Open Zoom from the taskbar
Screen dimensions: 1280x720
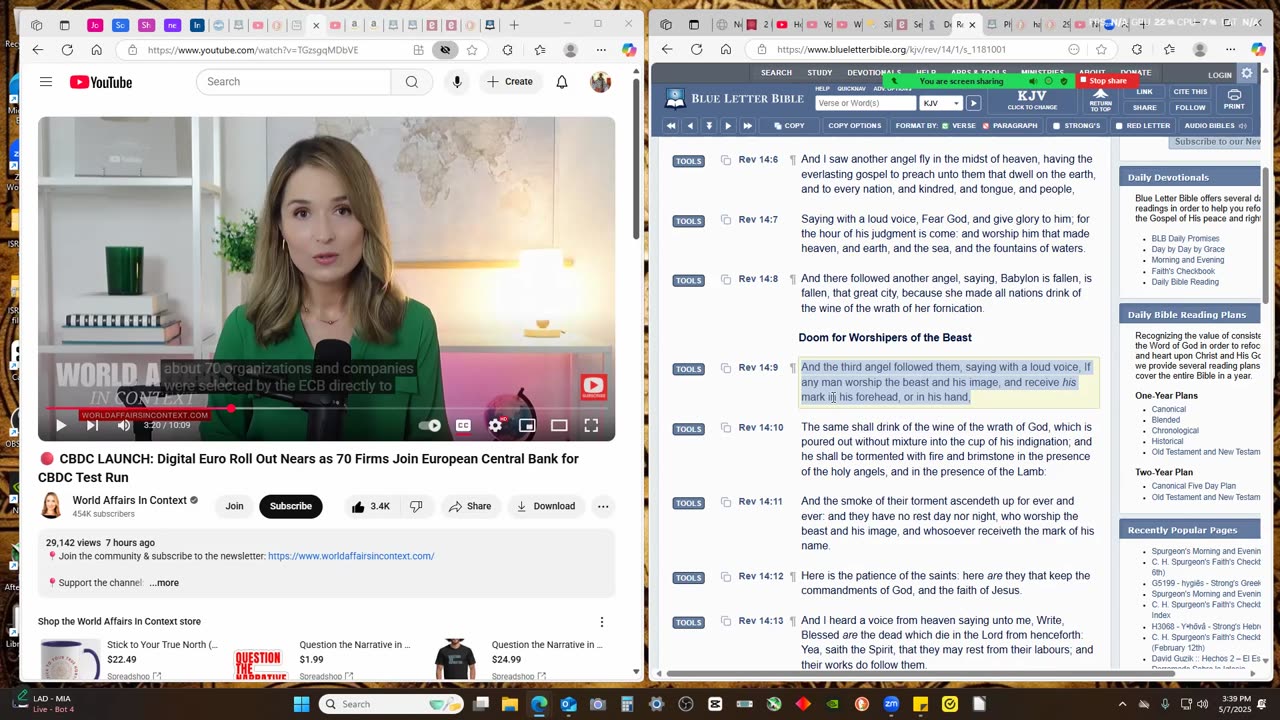tap(891, 704)
